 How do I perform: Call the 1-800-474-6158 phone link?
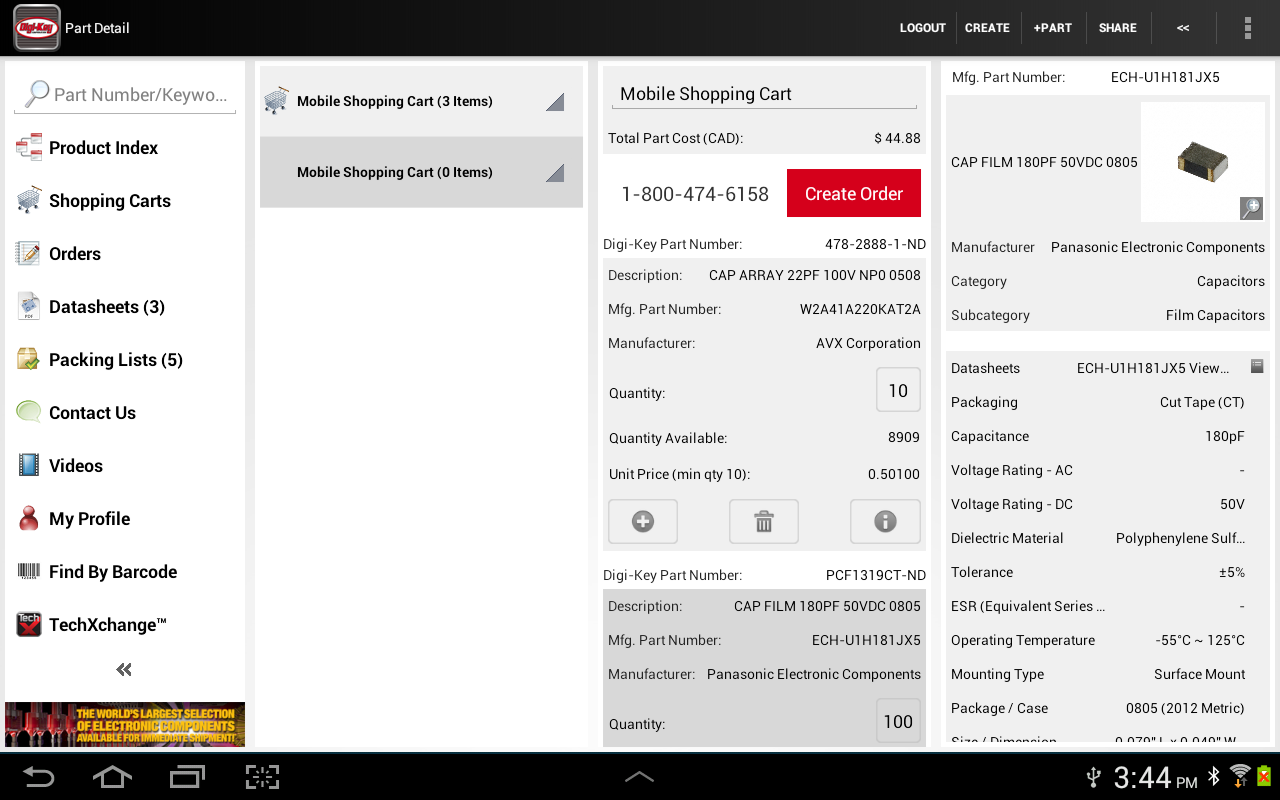click(694, 192)
